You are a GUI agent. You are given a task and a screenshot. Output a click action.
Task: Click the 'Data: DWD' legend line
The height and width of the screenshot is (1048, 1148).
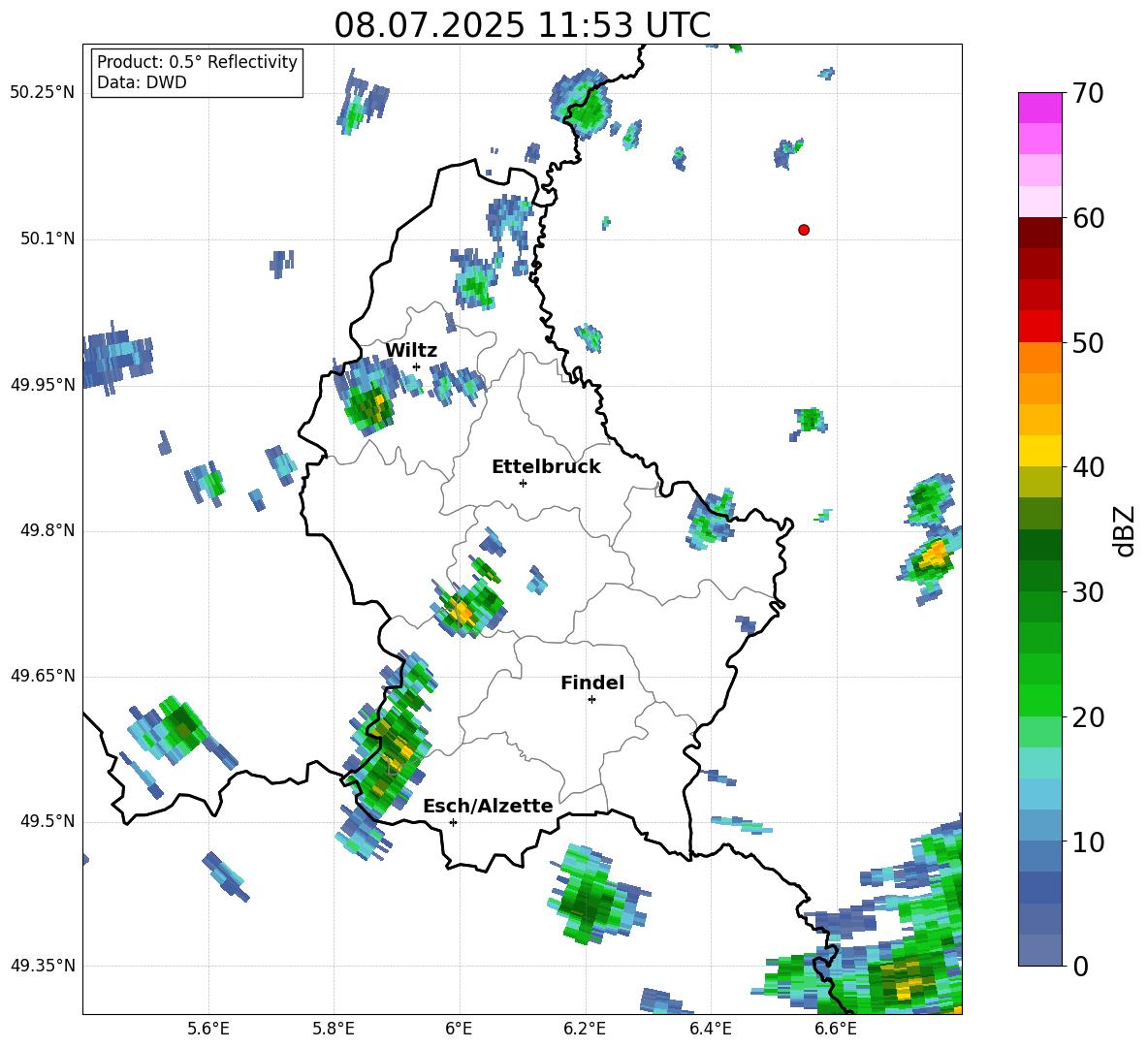(142, 82)
